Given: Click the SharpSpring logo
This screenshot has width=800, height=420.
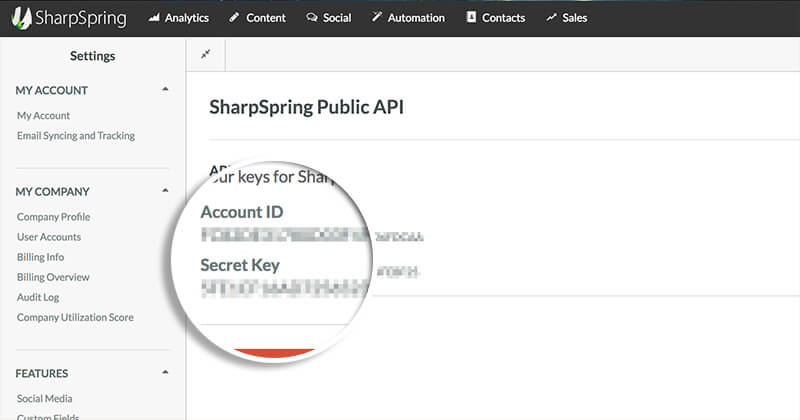Looking at the screenshot, I should pyautogui.click(x=69, y=18).
